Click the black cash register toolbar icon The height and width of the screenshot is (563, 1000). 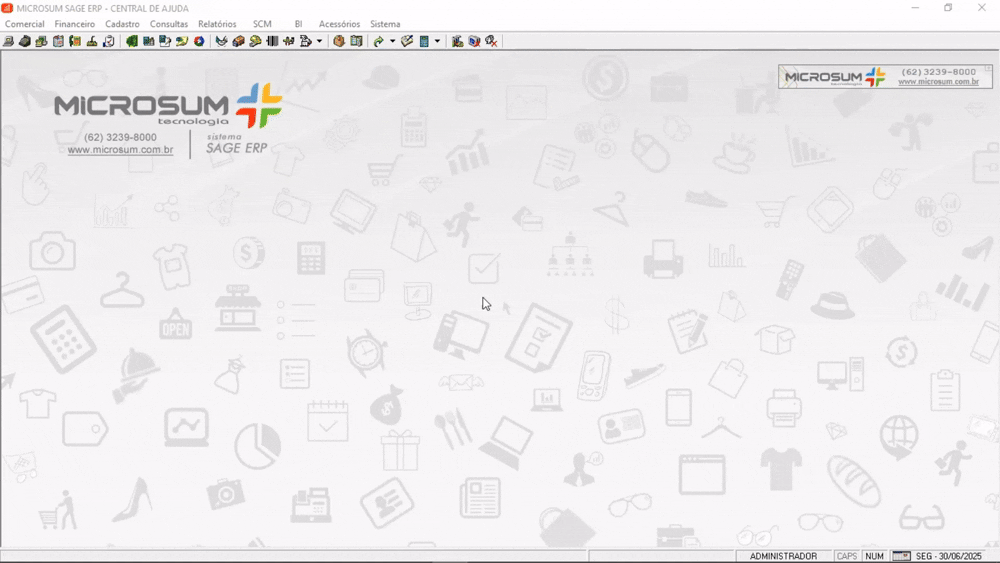[25, 41]
